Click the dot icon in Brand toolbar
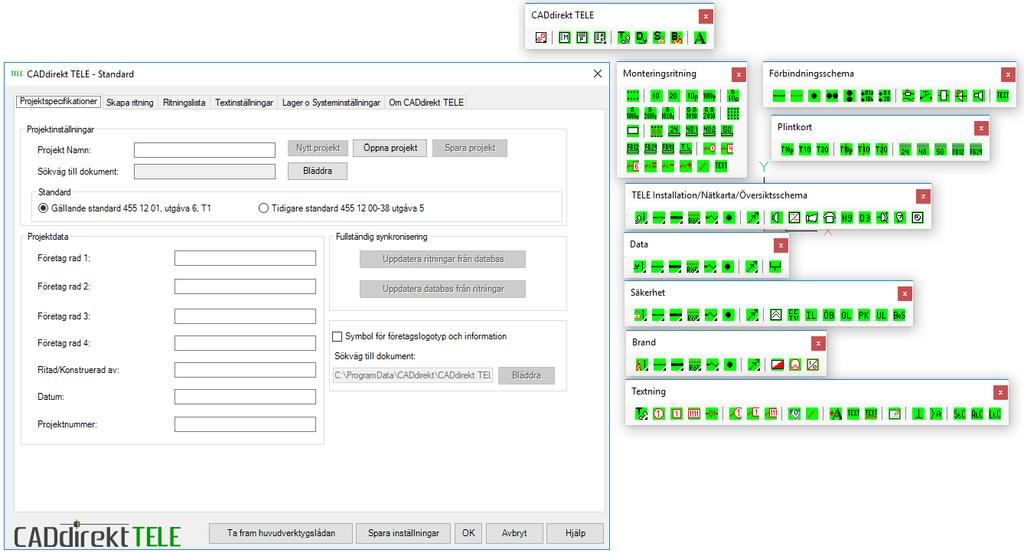This screenshot has width=1024, height=553. [730, 364]
